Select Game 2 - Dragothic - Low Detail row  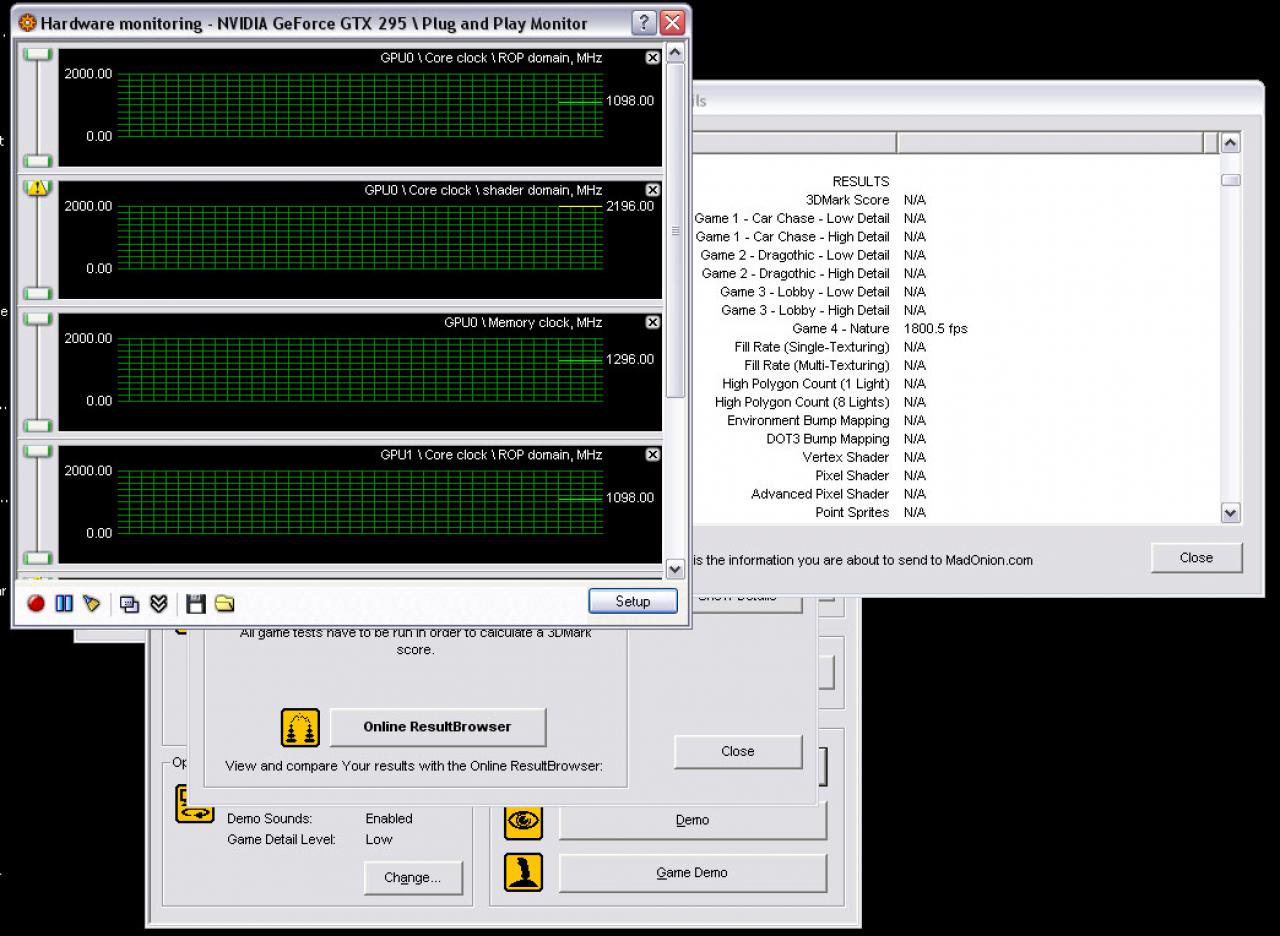click(x=955, y=255)
